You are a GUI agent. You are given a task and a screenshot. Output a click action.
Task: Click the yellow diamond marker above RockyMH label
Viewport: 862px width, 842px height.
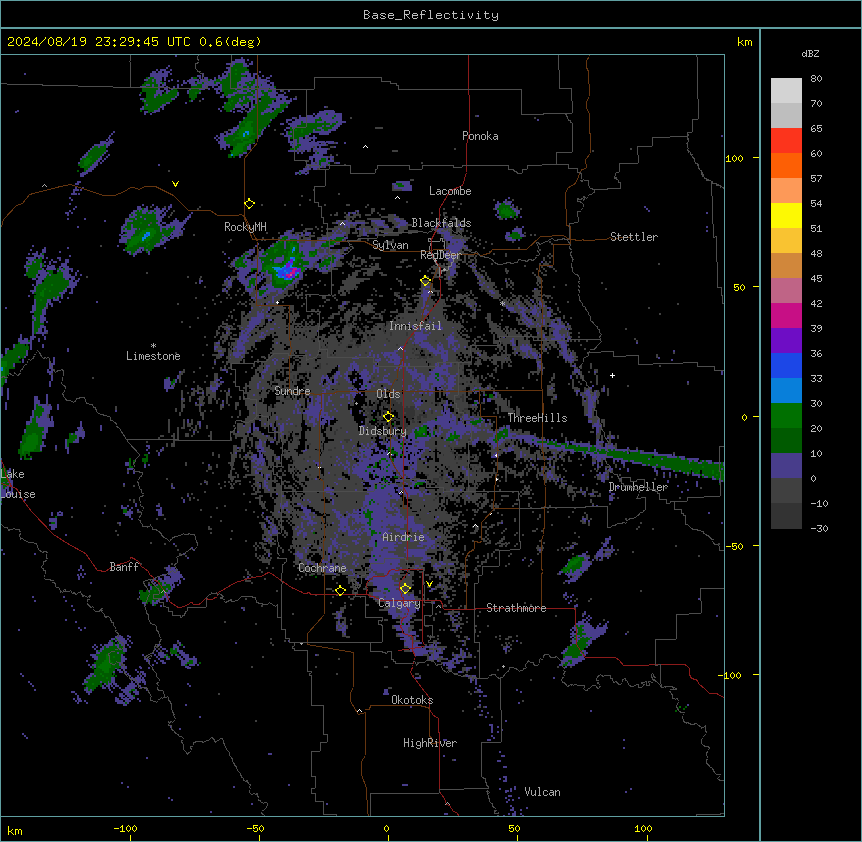pos(249,204)
